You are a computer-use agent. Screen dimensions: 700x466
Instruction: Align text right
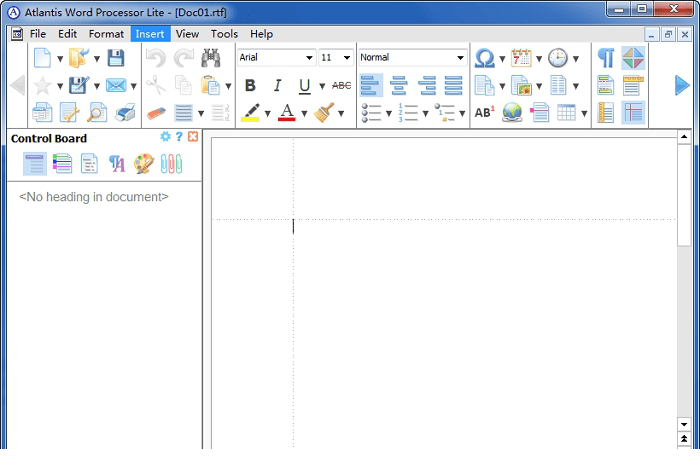tap(426, 85)
